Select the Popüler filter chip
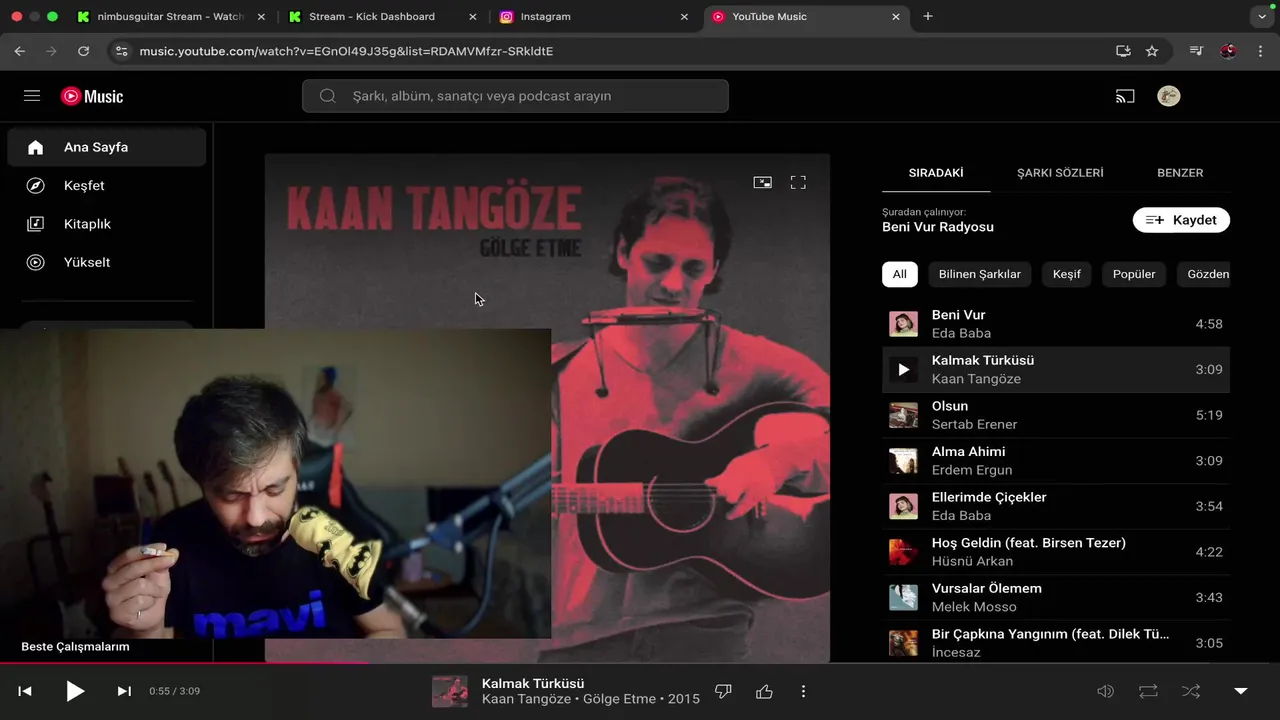The image size is (1280, 720). point(1134,274)
